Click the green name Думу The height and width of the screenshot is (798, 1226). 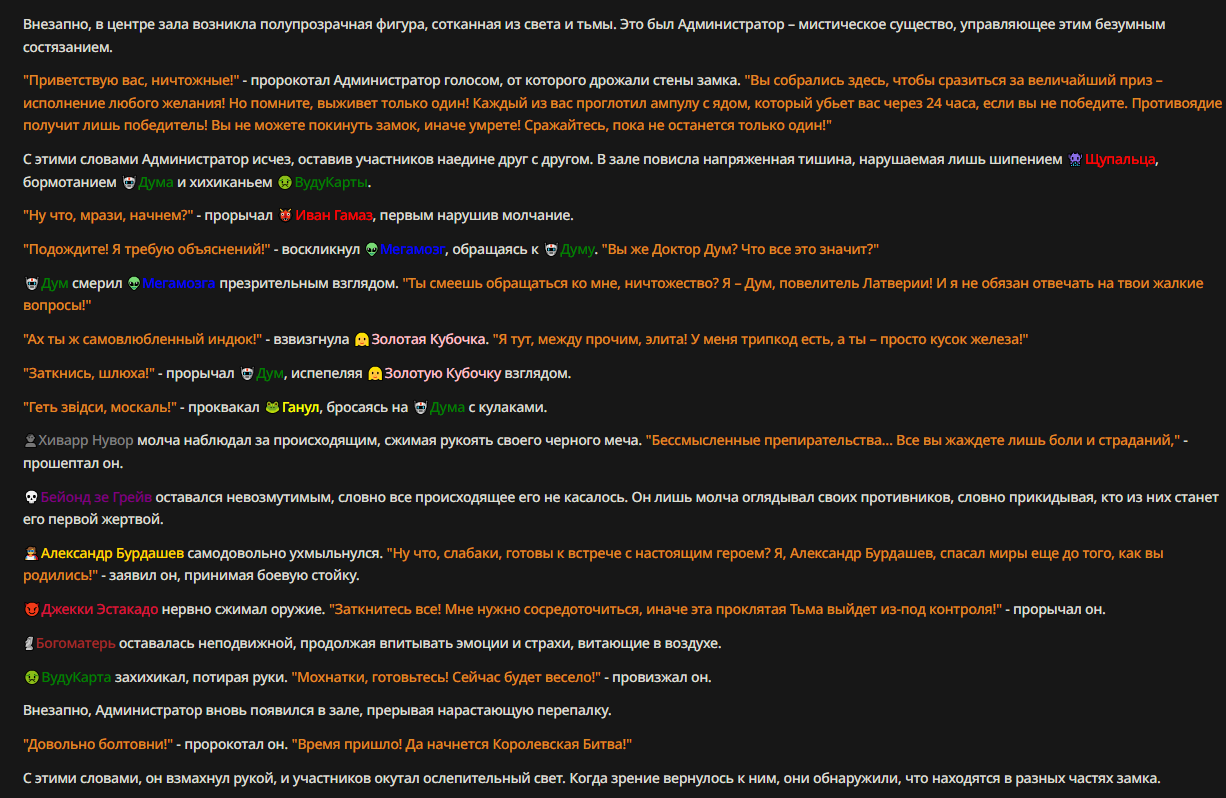(x=577, y=249)
